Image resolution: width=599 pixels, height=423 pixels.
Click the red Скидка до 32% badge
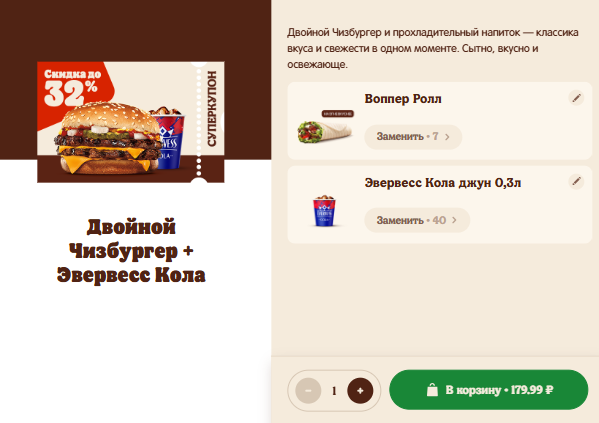pyautogui.click(x=74, y=87)
